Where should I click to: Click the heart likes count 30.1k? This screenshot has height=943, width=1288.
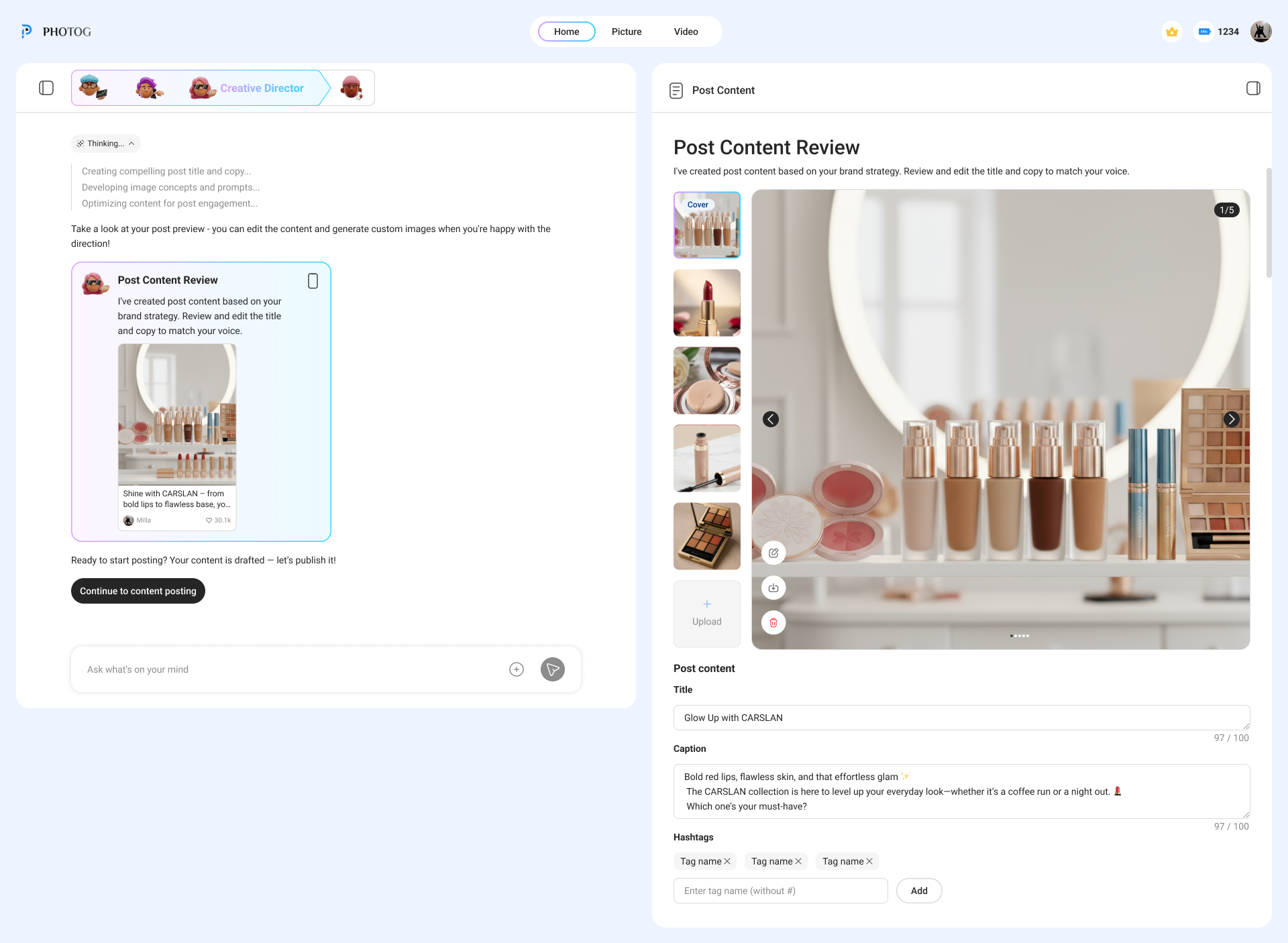pos(219,520)
